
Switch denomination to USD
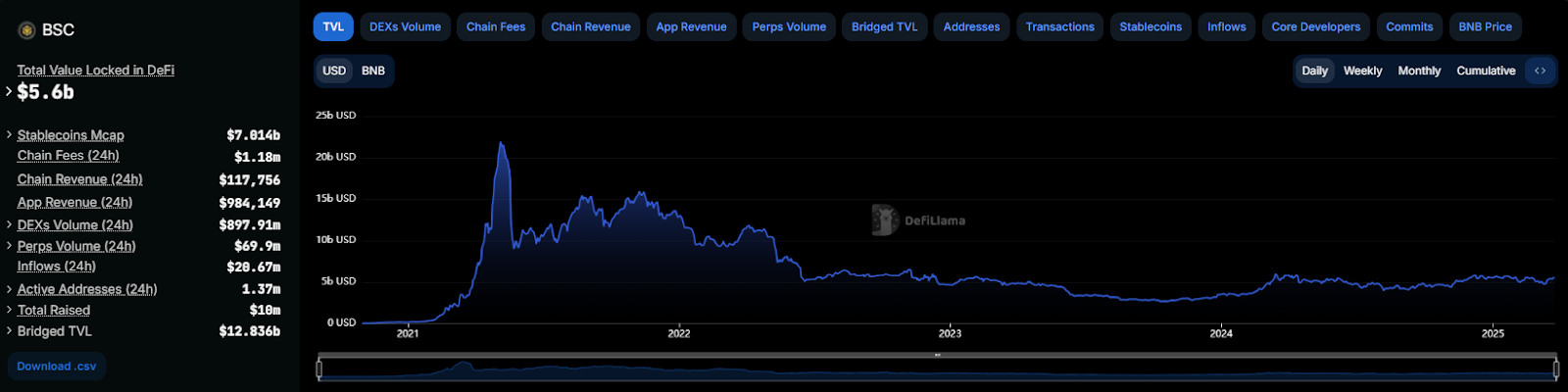tap(334, 71)
